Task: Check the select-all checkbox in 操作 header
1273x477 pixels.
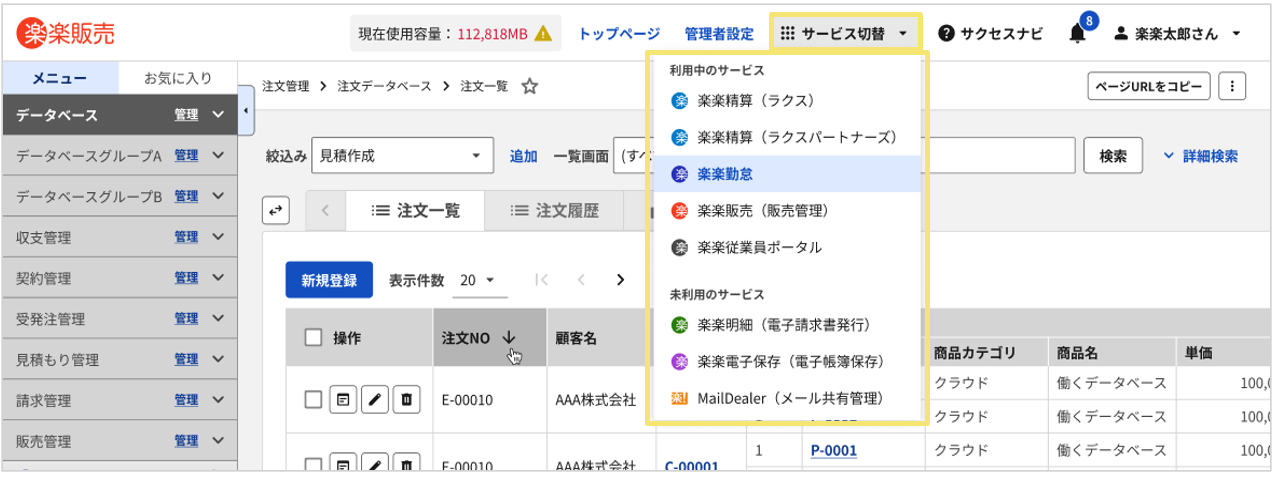Action: (313, 338)
